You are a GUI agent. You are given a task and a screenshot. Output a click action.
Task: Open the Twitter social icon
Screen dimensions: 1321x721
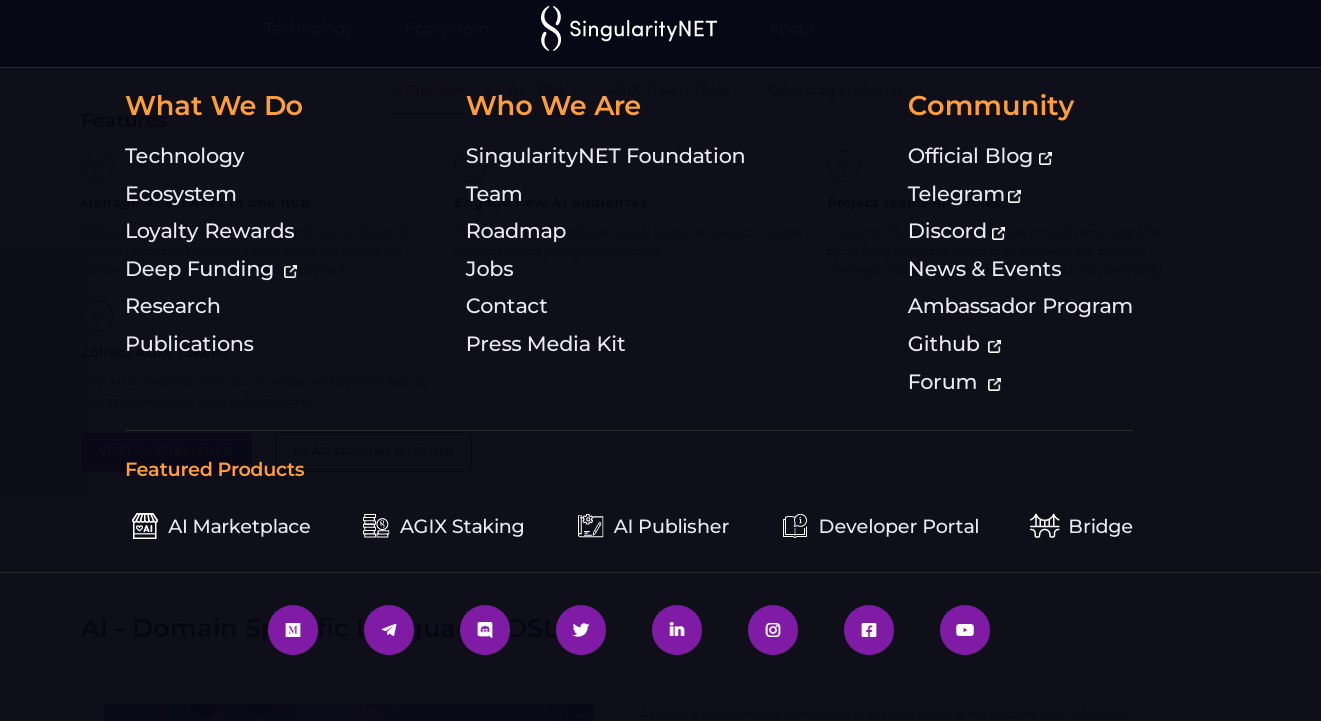[581, 630]
